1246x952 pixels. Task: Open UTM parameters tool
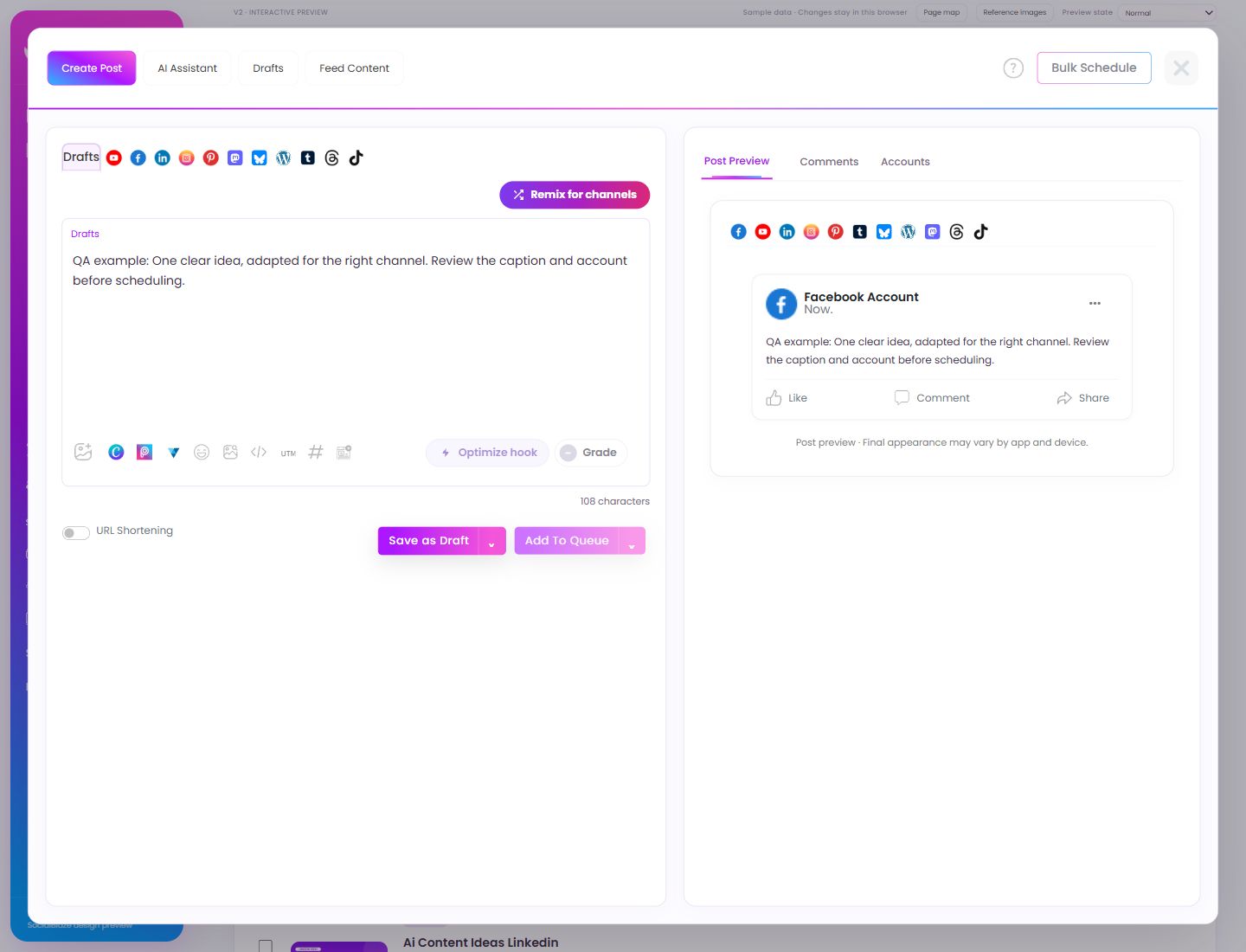click(288, 453)
